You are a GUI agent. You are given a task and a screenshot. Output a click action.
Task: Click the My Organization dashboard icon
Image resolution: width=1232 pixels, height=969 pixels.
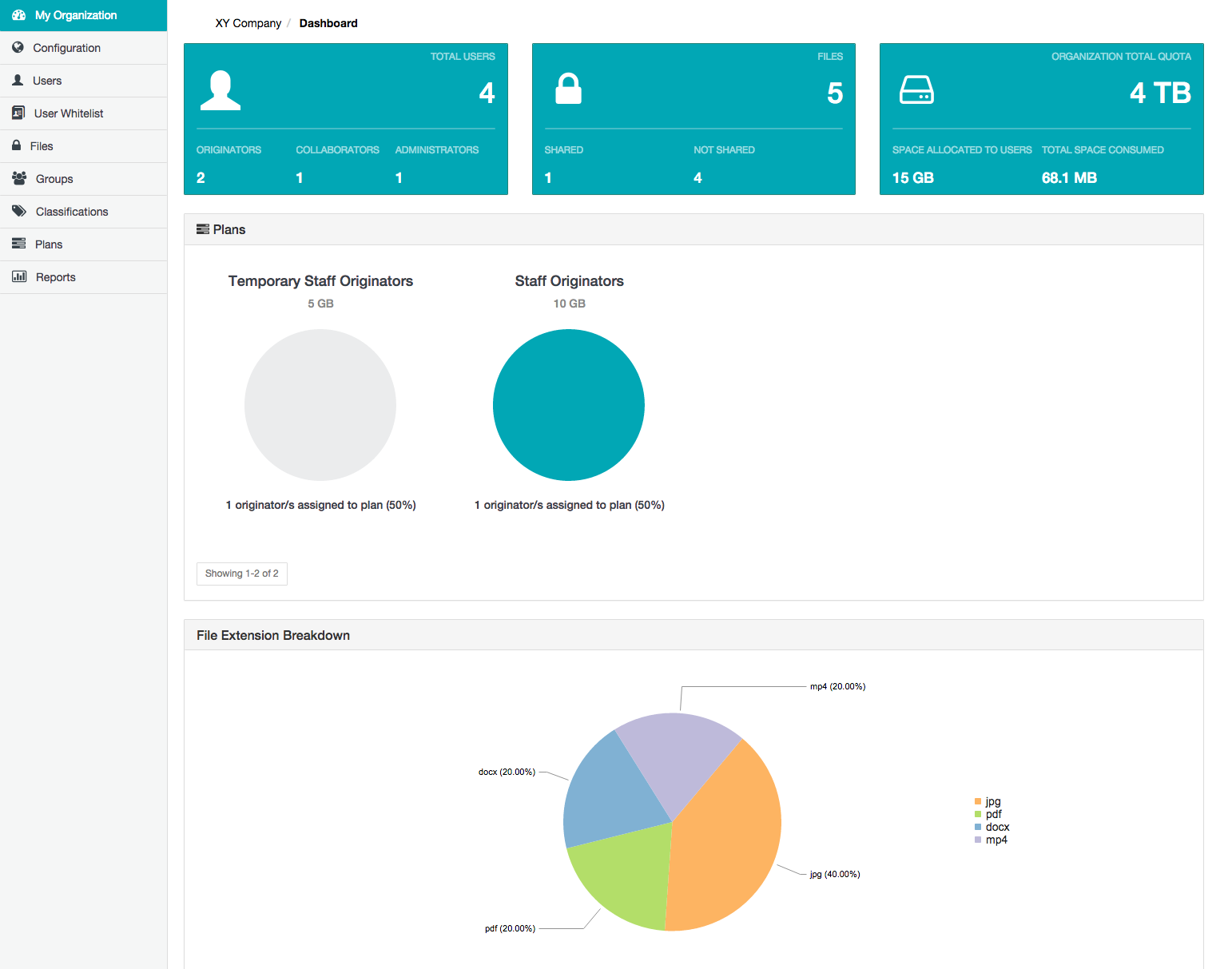coord(19,15)
